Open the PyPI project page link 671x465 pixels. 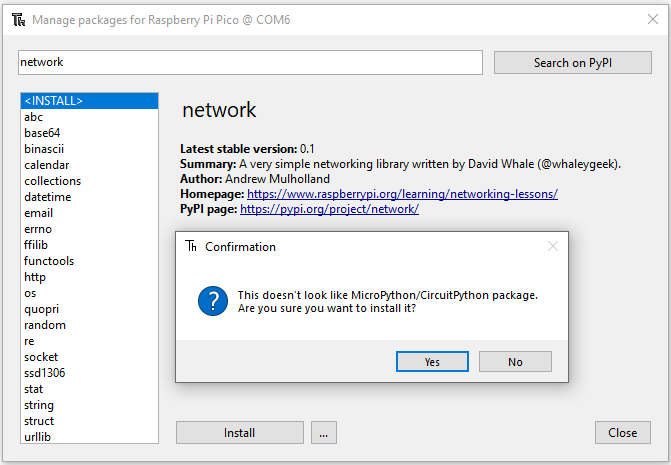(329, 209)
